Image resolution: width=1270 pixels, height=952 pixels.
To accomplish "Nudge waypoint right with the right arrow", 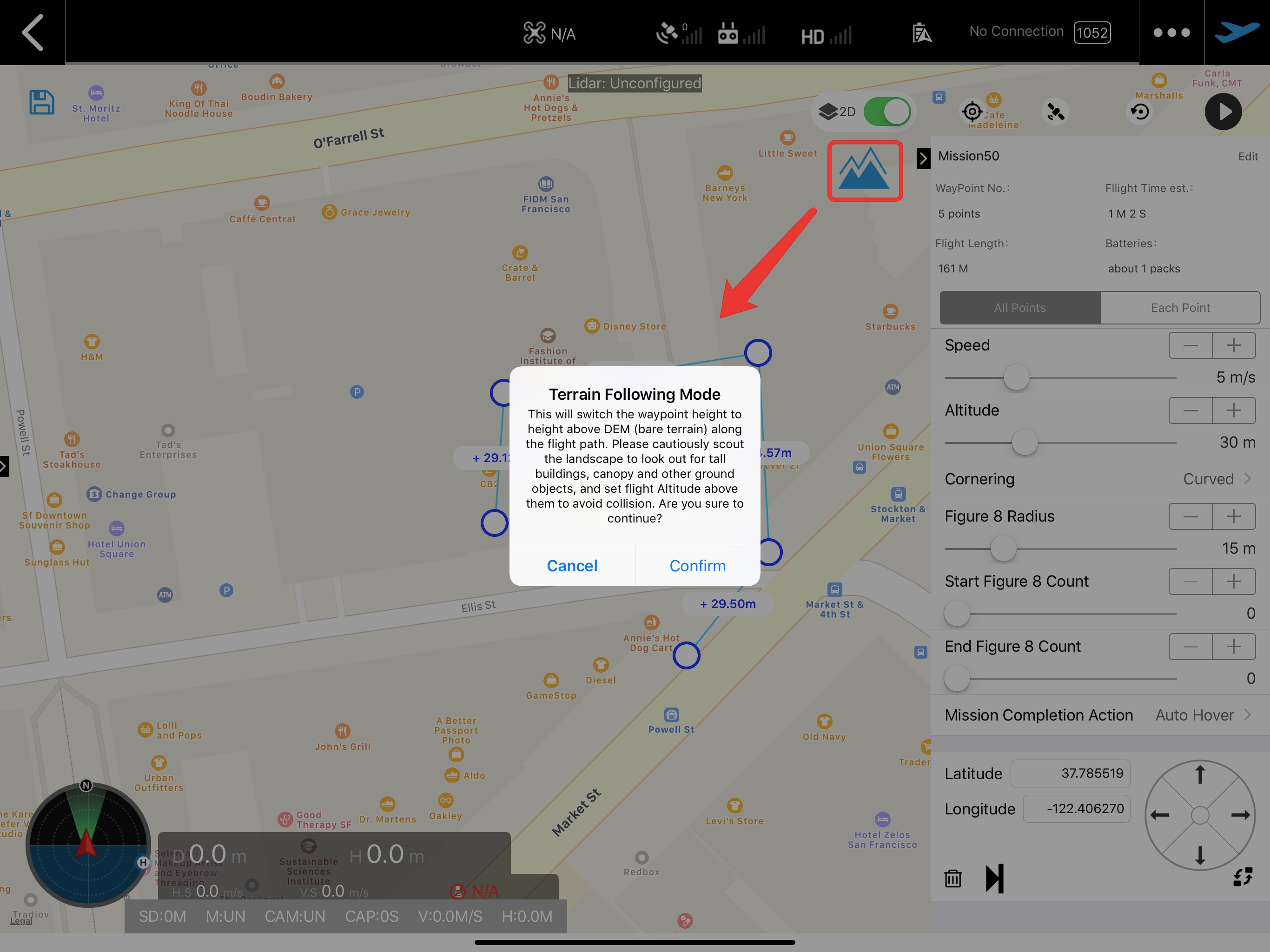I will 1240,815.
